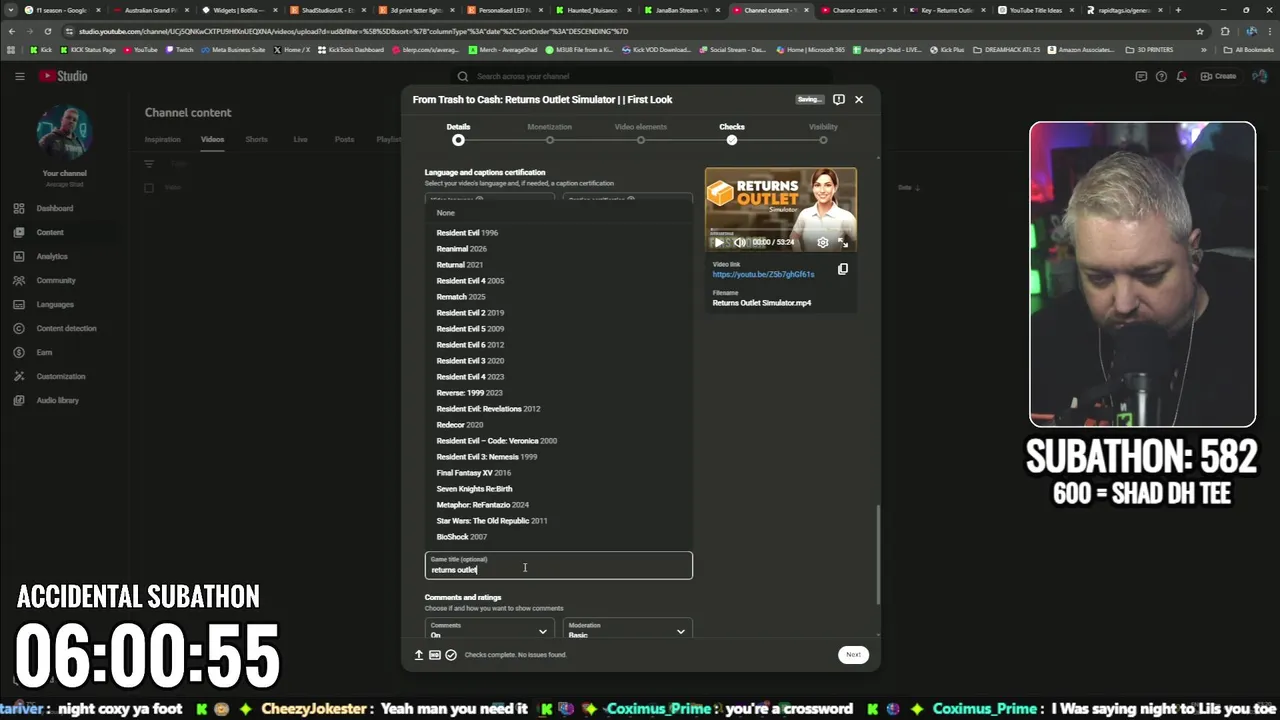Click the browser back arrow

pyautogui.click(x=13, y=31)
